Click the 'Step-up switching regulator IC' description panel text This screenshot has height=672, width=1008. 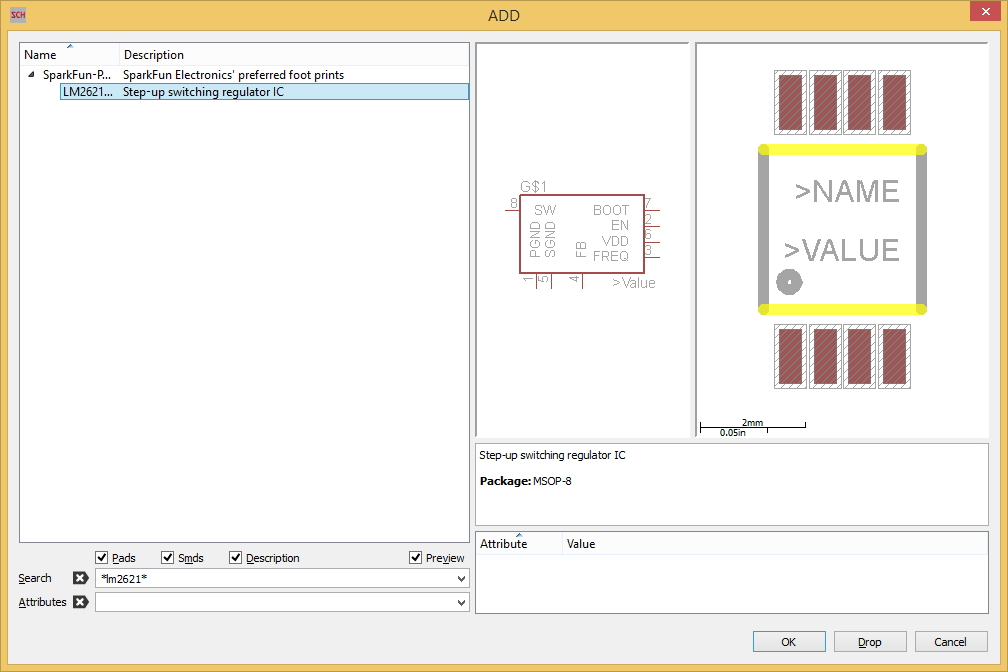point(552,455)
